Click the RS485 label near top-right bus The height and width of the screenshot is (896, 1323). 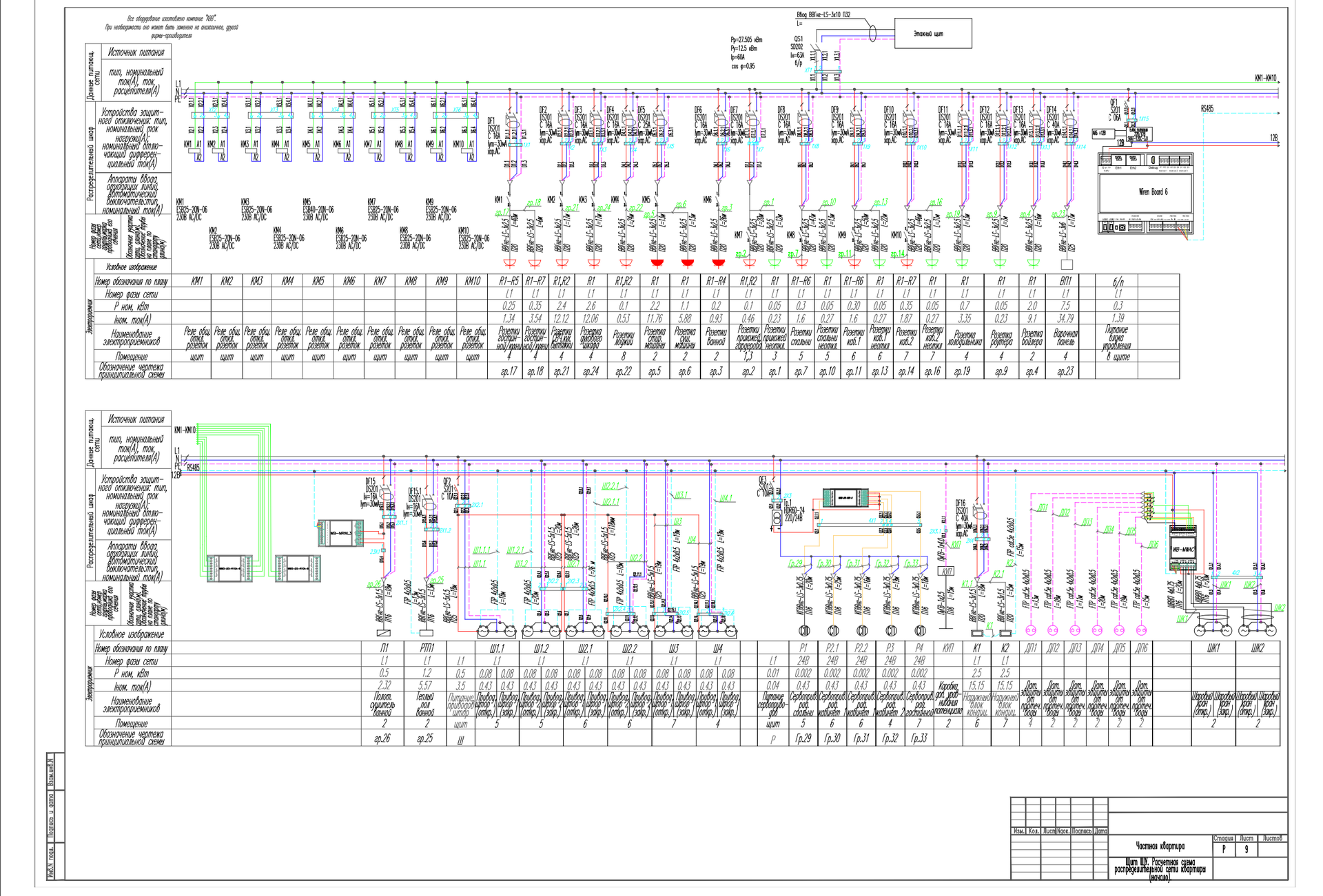click(x=1207, y=108)
